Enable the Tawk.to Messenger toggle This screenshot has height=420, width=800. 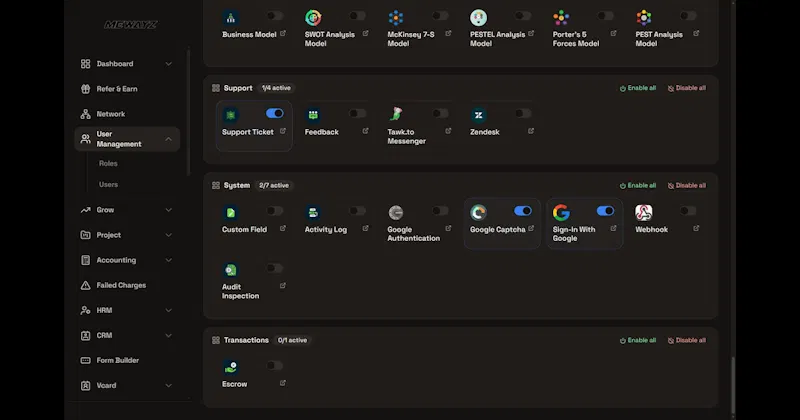click(x=440, y=113)
